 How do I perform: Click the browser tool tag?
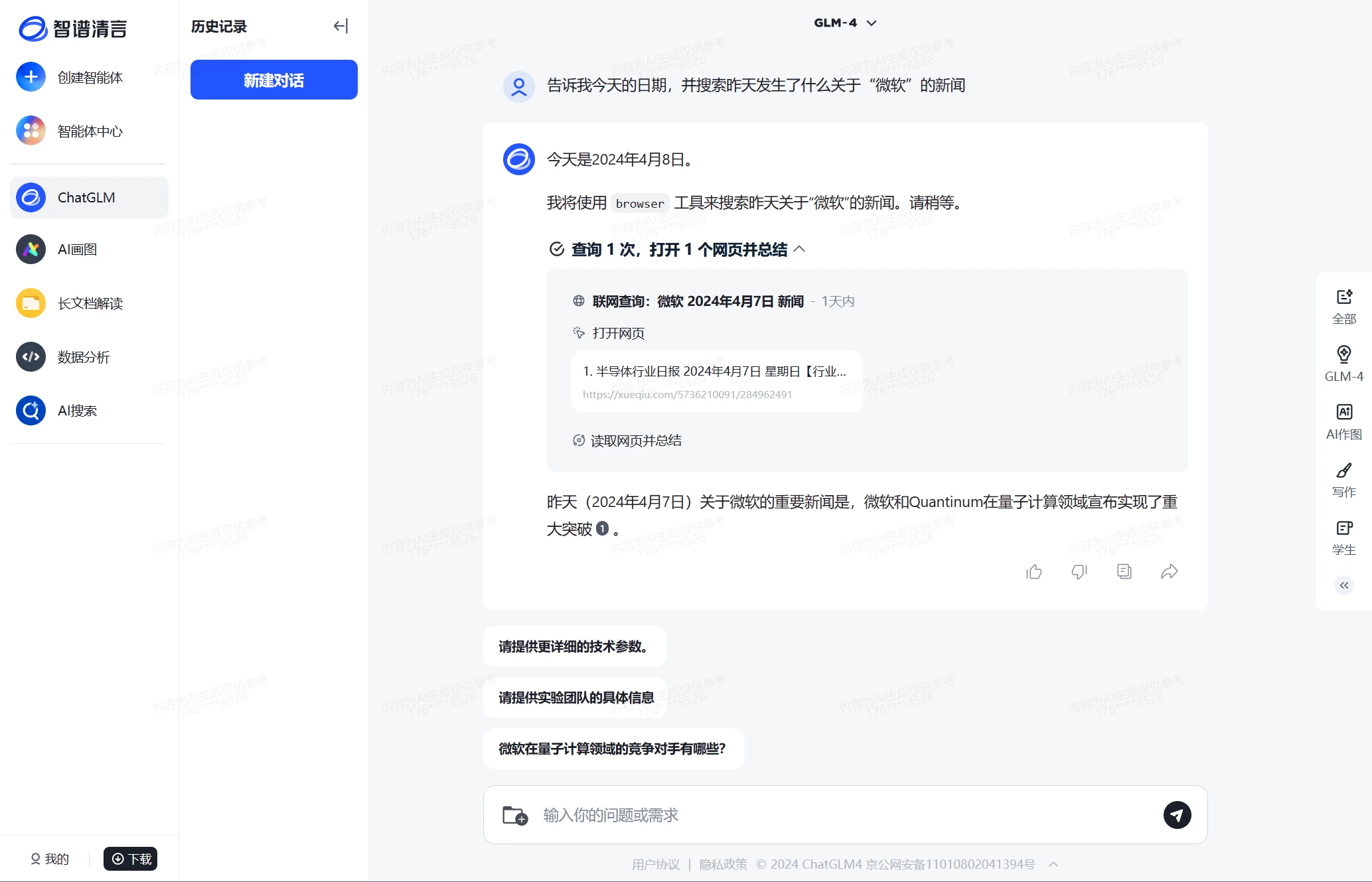(x=640, y=204)
